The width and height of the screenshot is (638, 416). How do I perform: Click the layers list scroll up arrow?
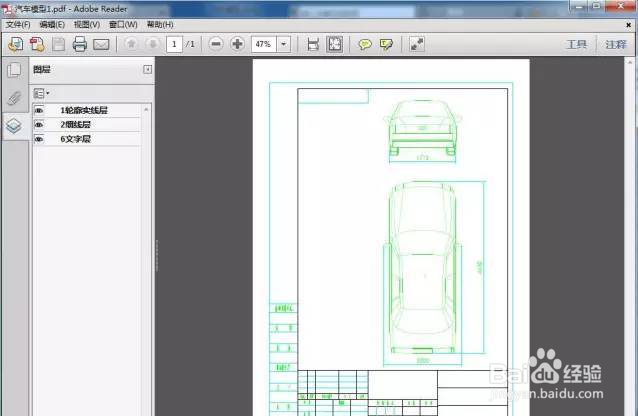coord(146,109)
